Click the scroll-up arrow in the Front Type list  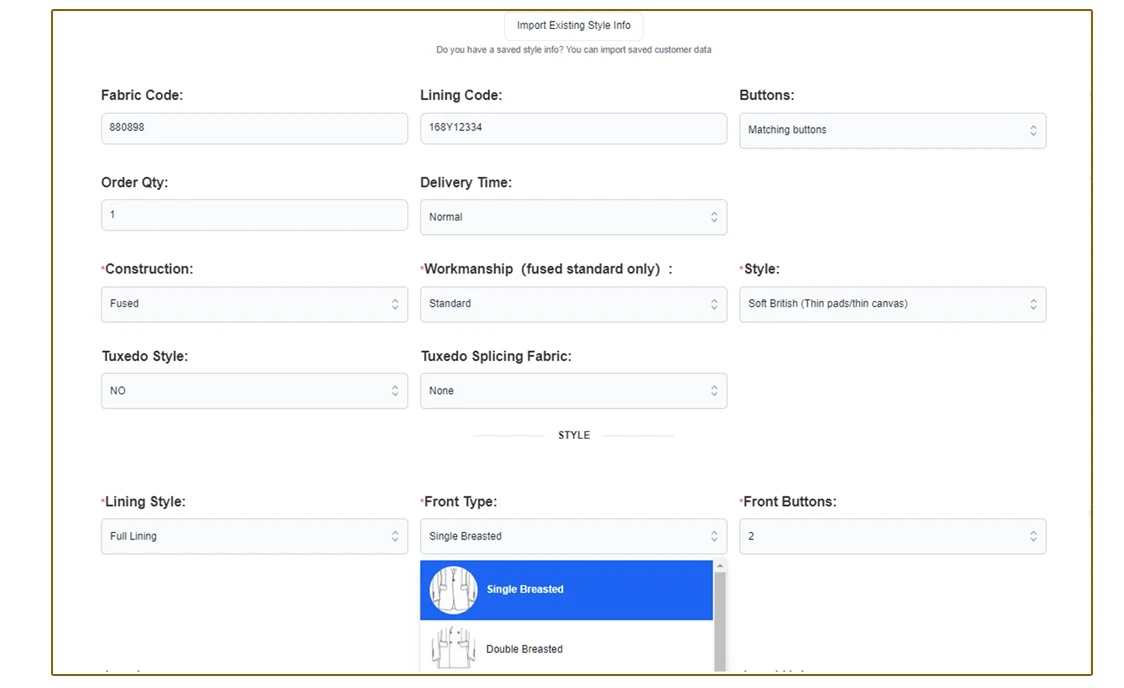pyautogui.click(x=720, y=566)
